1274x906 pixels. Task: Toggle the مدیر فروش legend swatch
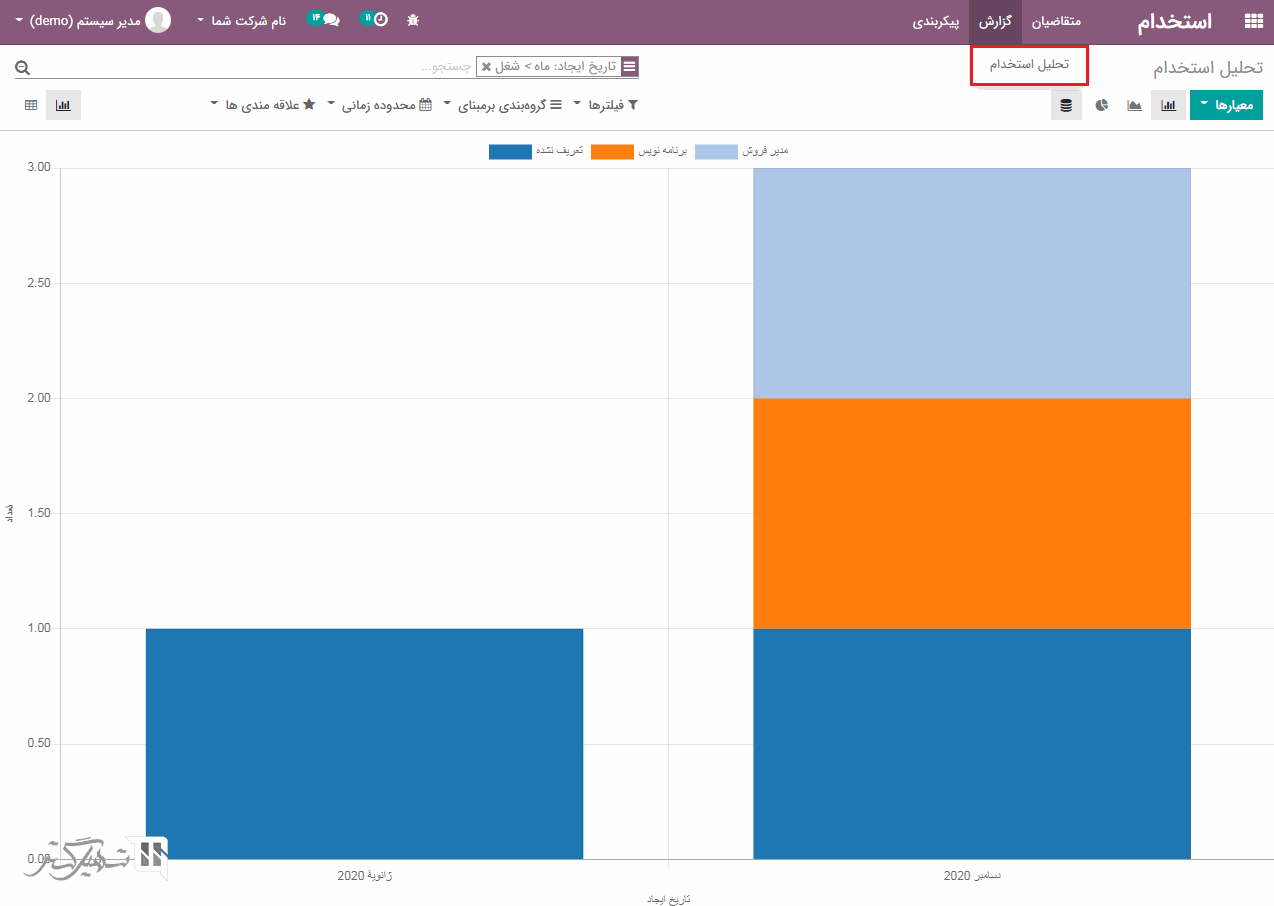pos(716,152)
